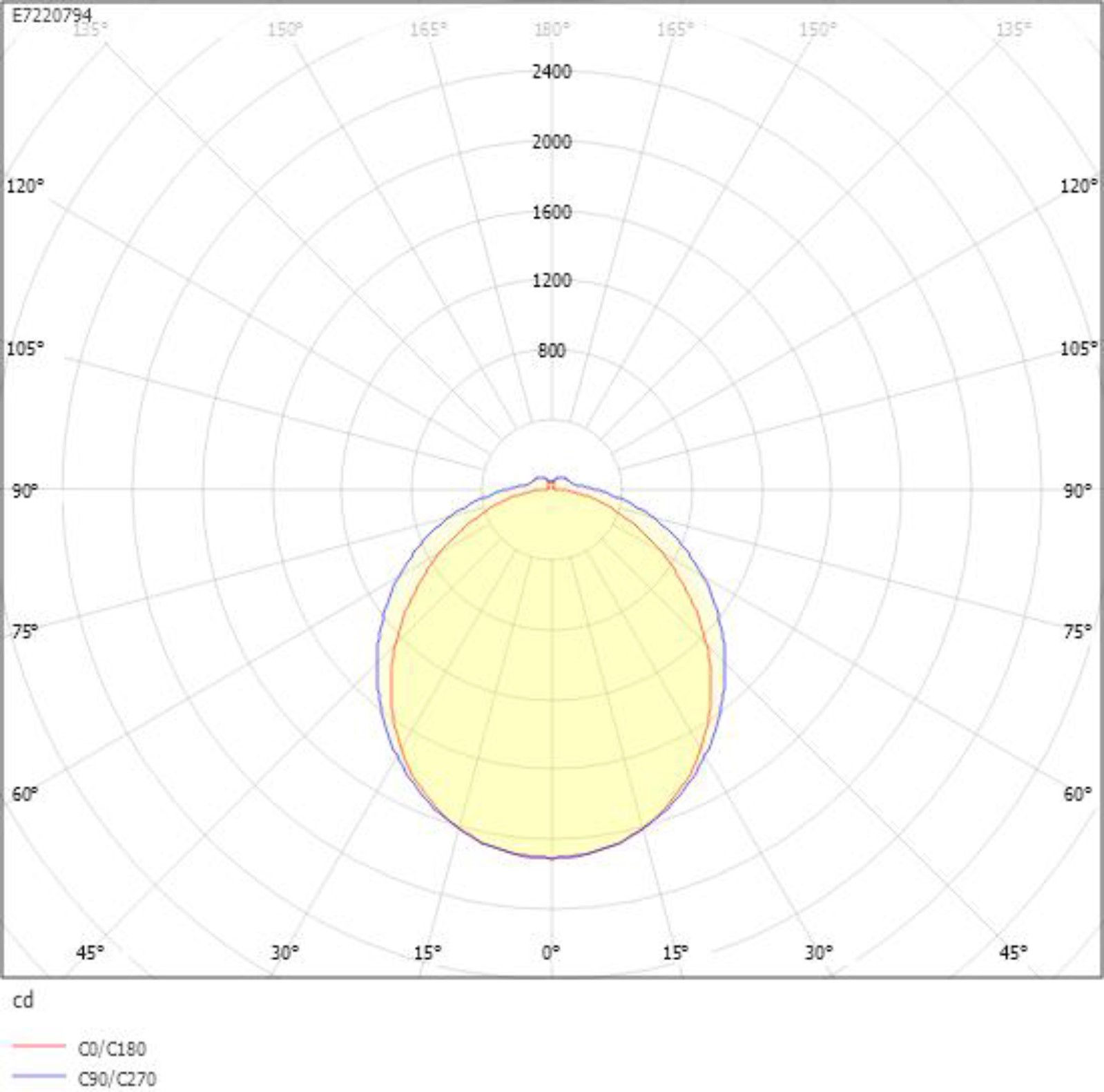
Task: Select the right-side 105° angle label
Action: pyautogui.click(x=1078, y=348)
